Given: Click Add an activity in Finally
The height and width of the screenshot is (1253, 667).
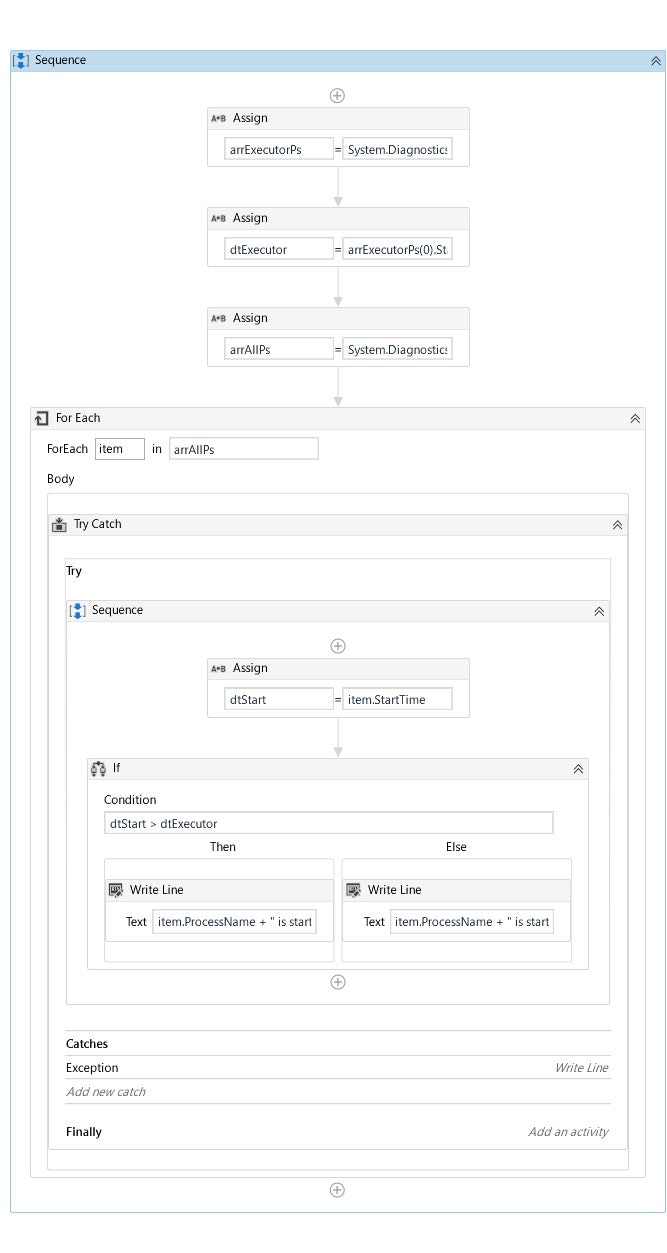Looking at the screenshot, I should click(568, 1132).
